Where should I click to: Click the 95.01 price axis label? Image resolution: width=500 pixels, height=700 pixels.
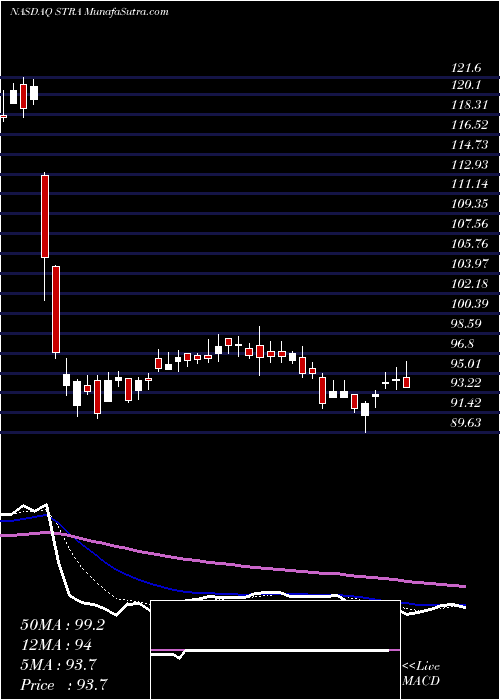click(466, 363)
